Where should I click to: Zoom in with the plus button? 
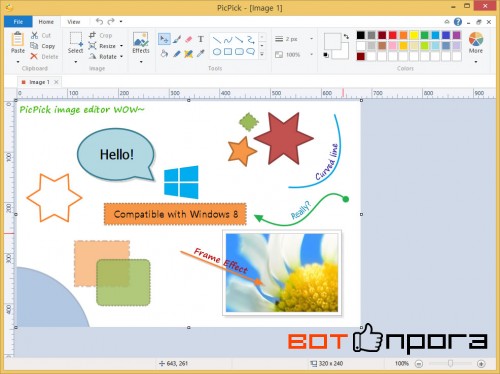[x=481, y=364]
